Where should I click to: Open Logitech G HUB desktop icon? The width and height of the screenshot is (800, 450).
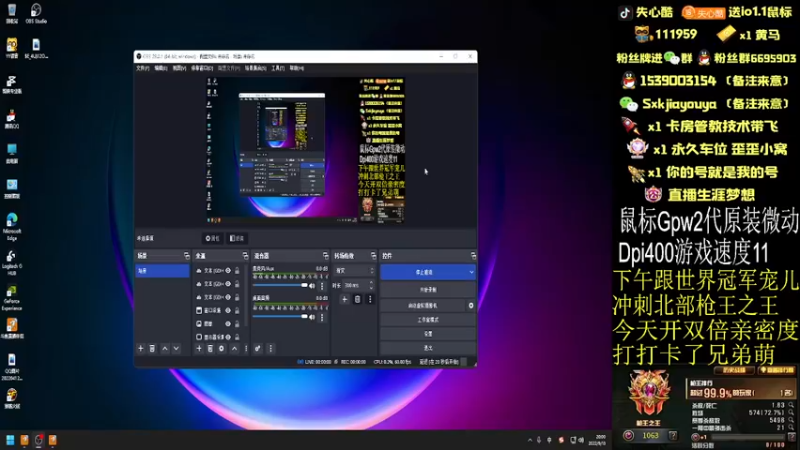click(12, 262)
